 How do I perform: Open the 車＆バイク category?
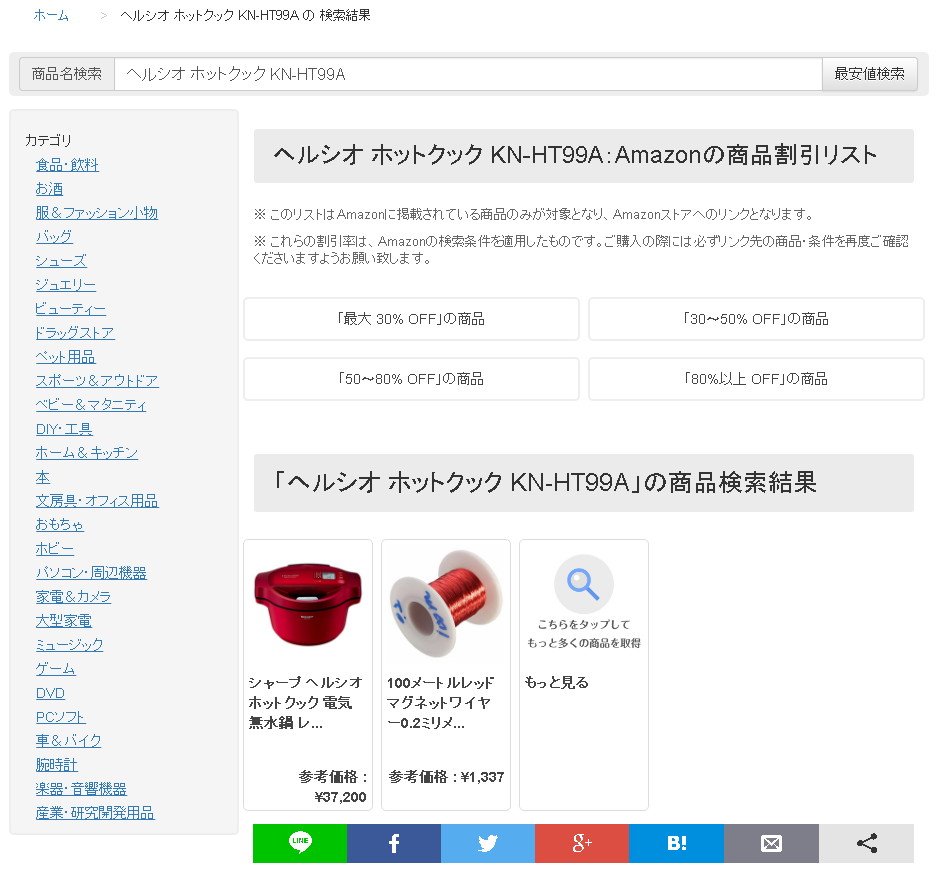click(69, 741)
